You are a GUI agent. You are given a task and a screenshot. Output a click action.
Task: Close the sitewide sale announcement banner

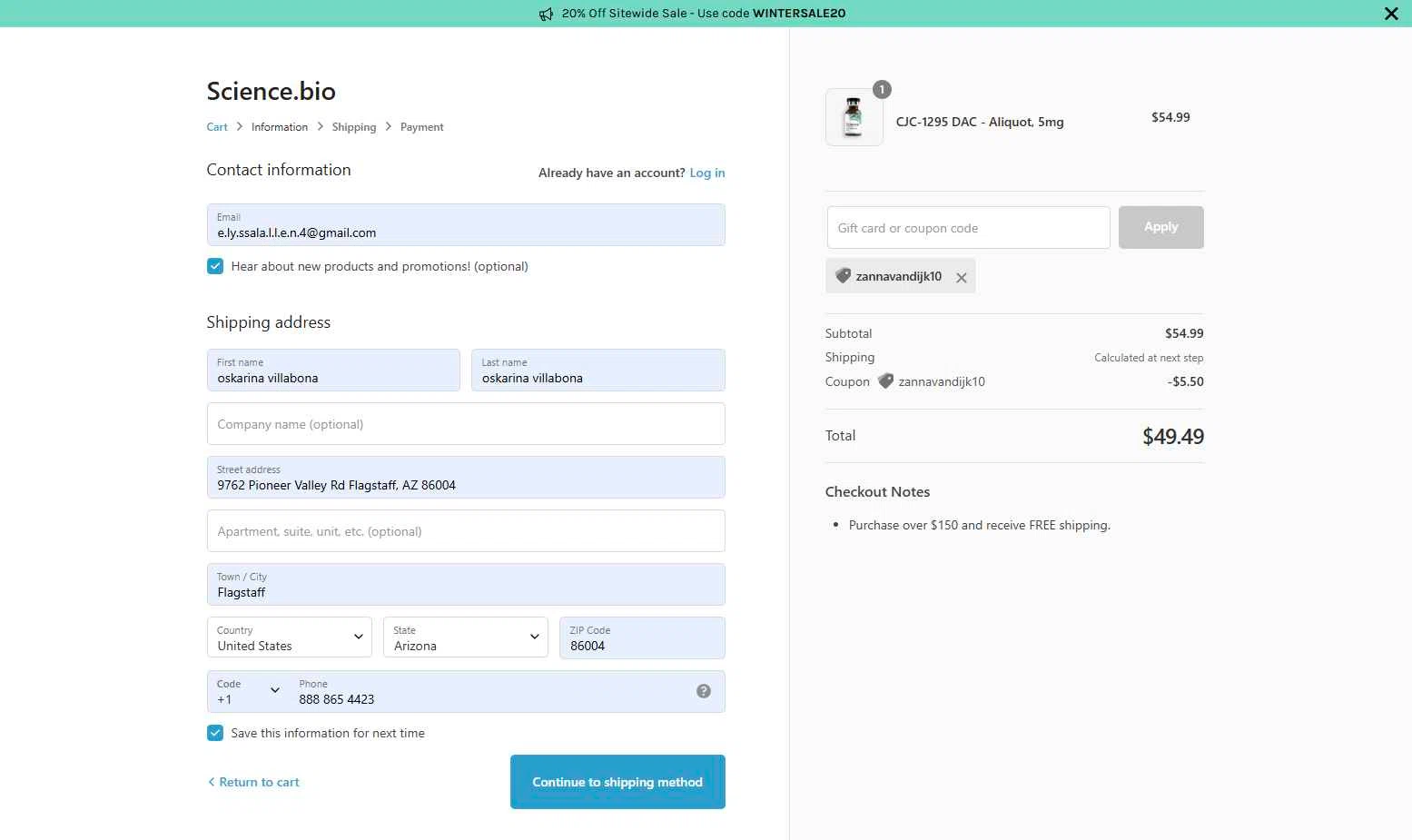point(1391,14)
